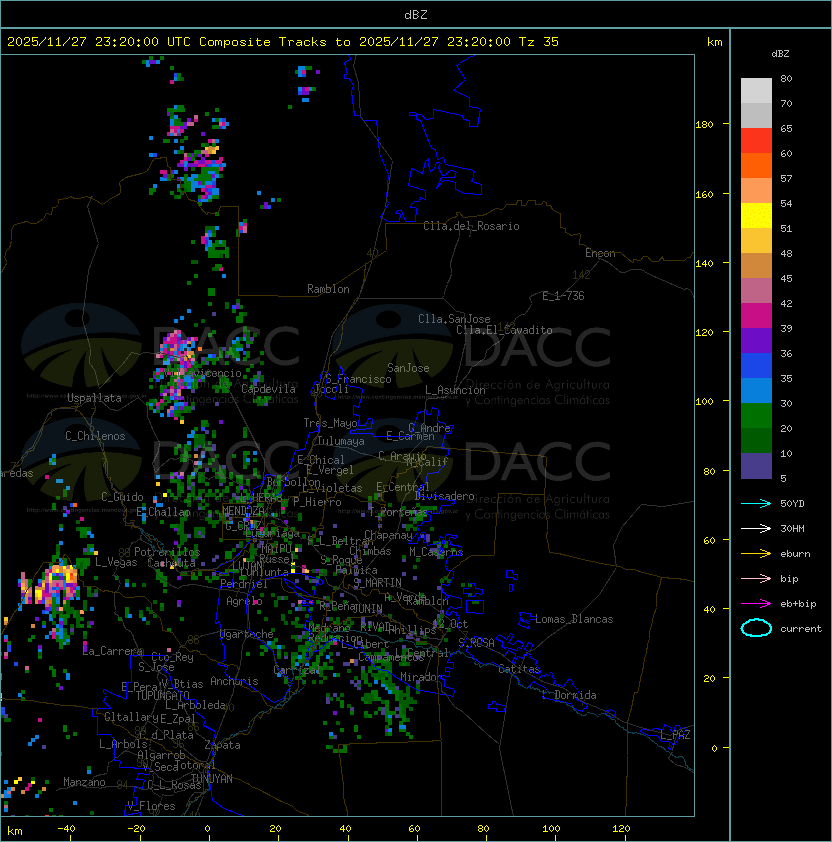Click the 'Catitas' place label

519,669
